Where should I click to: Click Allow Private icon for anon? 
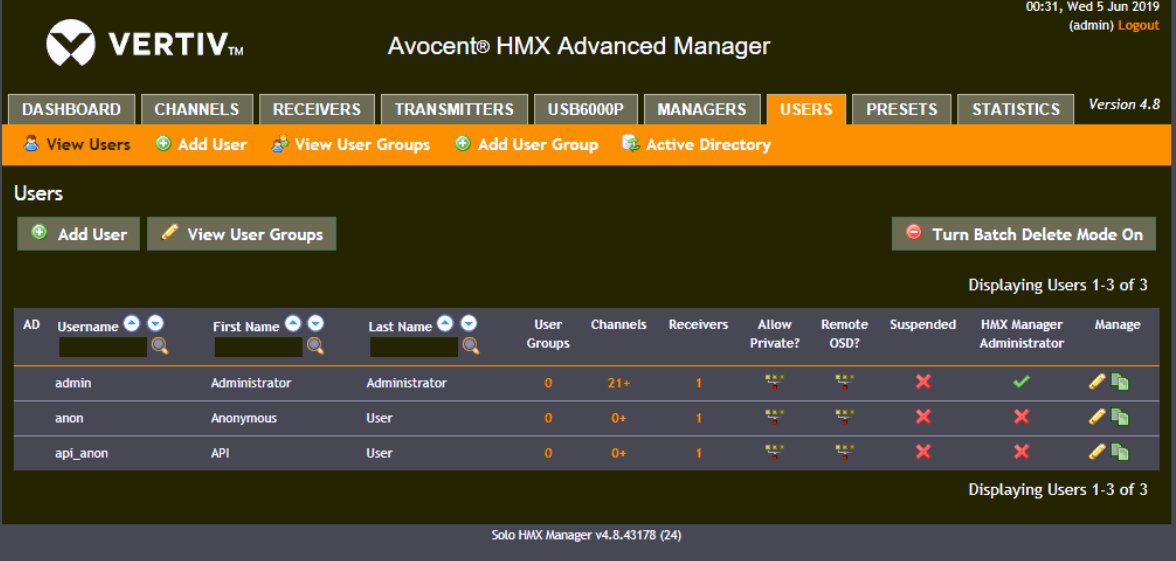coord(774,417)
